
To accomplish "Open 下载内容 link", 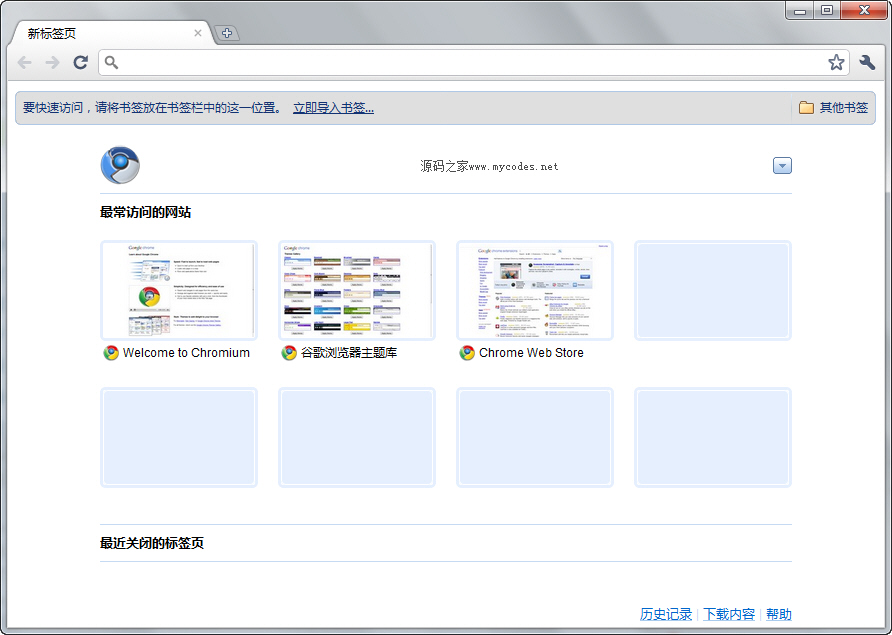I will 729,614.
